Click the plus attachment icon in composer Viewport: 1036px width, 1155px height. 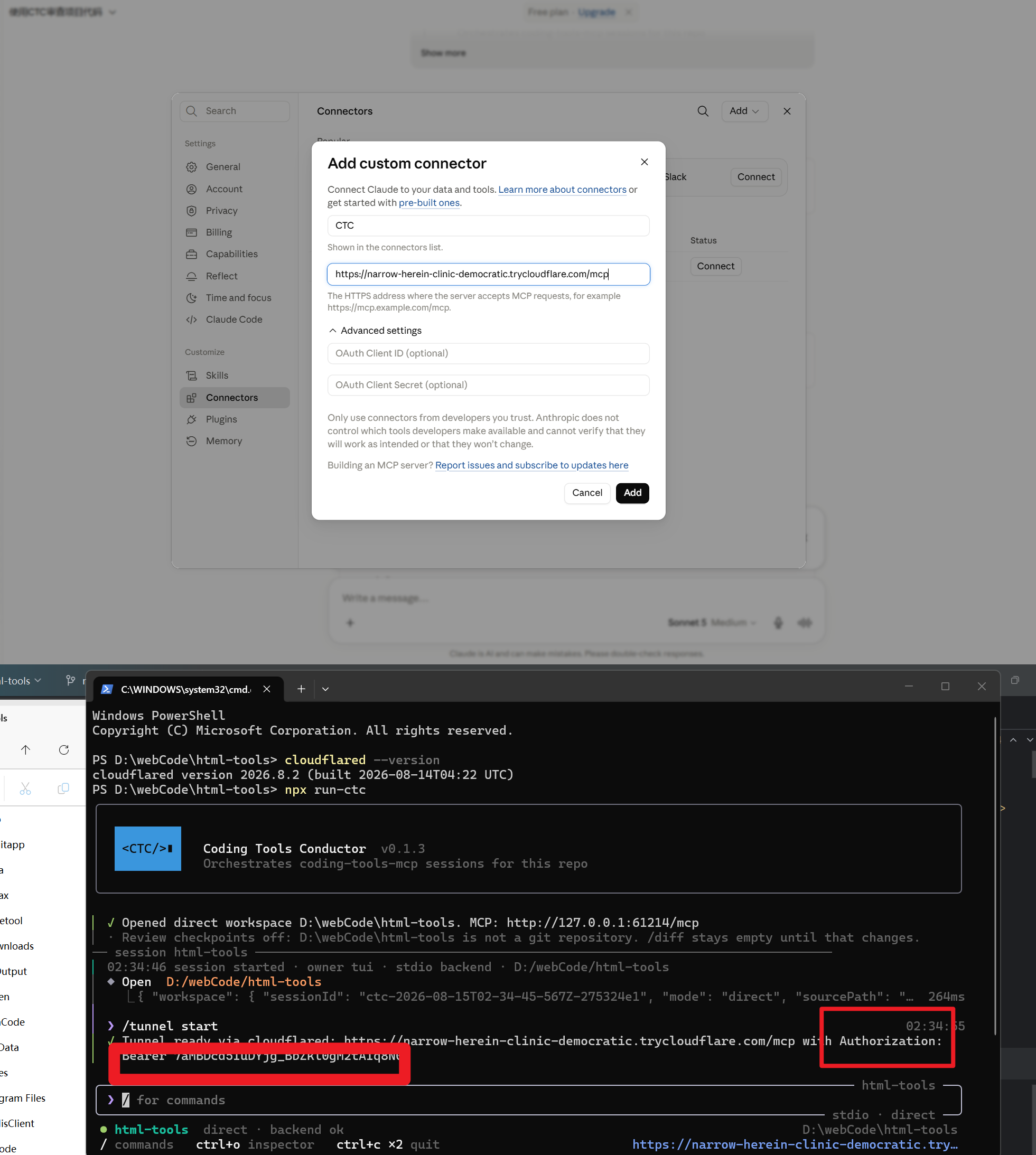(350, 623)
